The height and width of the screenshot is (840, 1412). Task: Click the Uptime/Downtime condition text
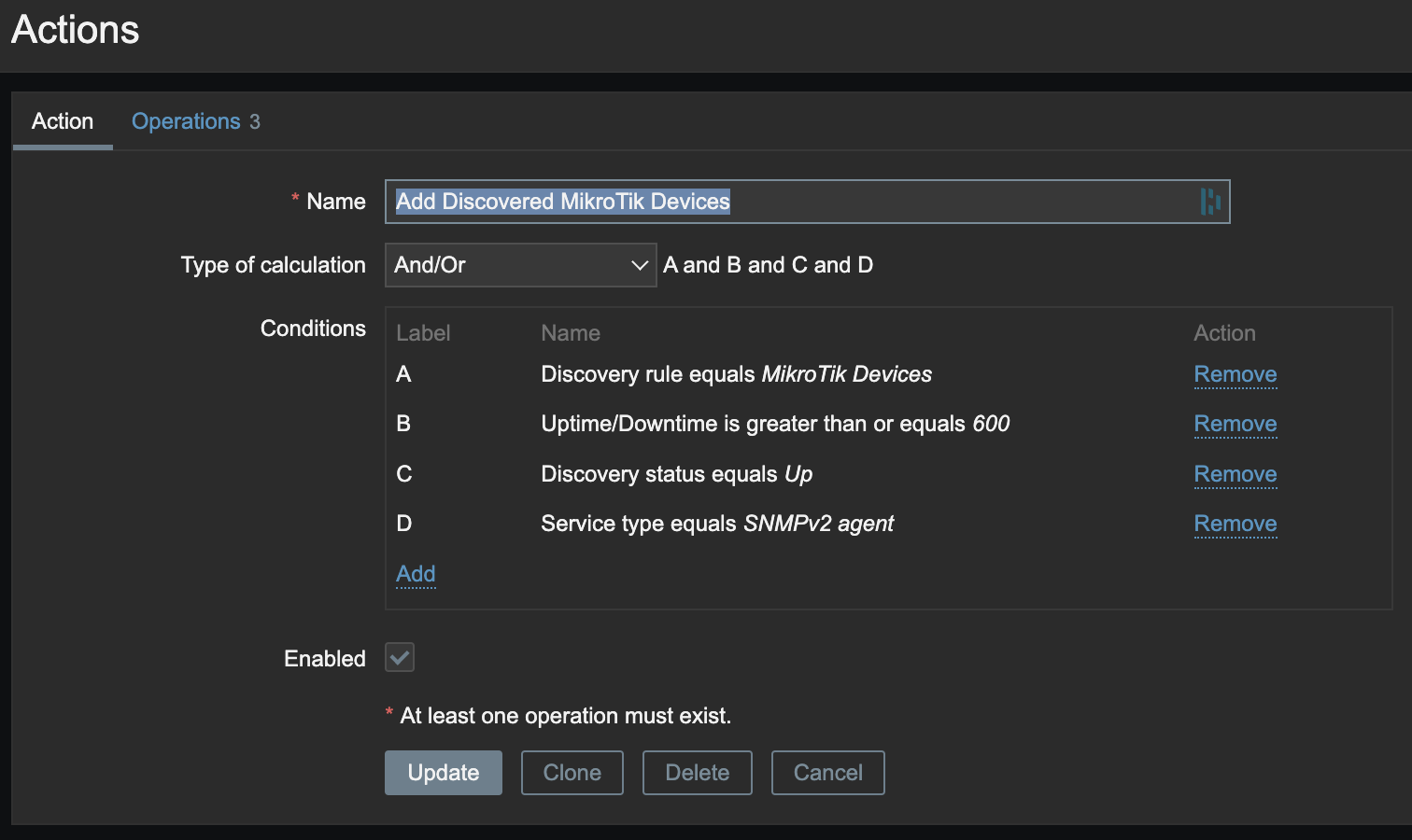point(775,424)
